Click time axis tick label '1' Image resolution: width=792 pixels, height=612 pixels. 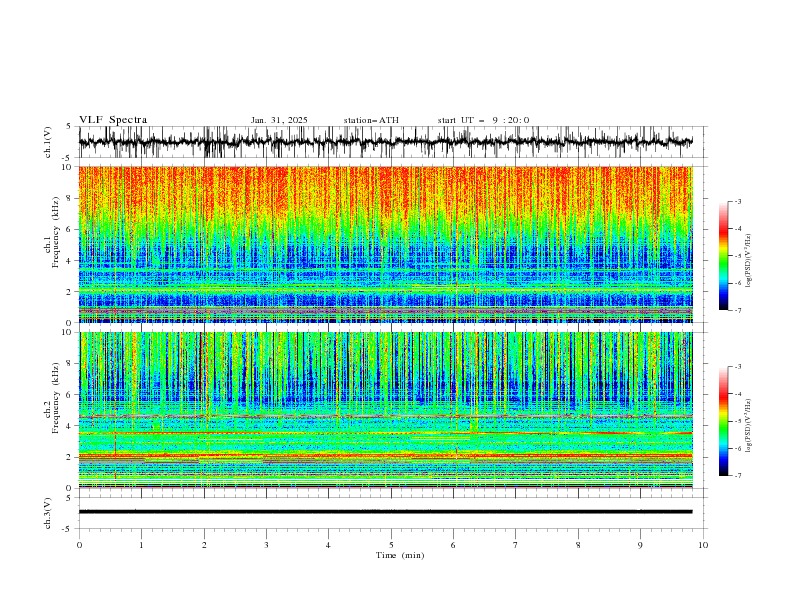[141, 545]
